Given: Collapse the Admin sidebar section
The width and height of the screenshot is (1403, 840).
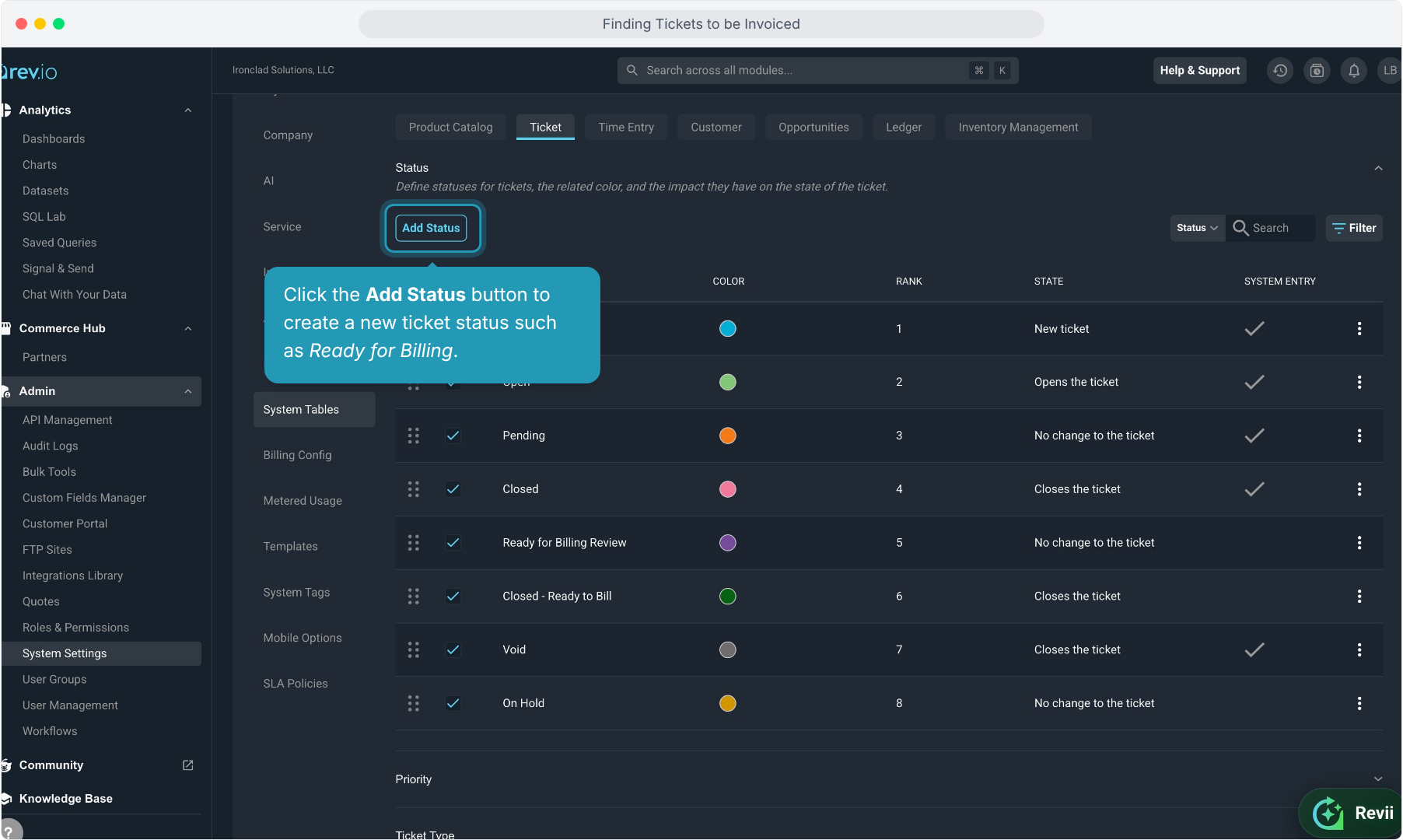Looking at the screenshot, I should (x=187, y=391).
